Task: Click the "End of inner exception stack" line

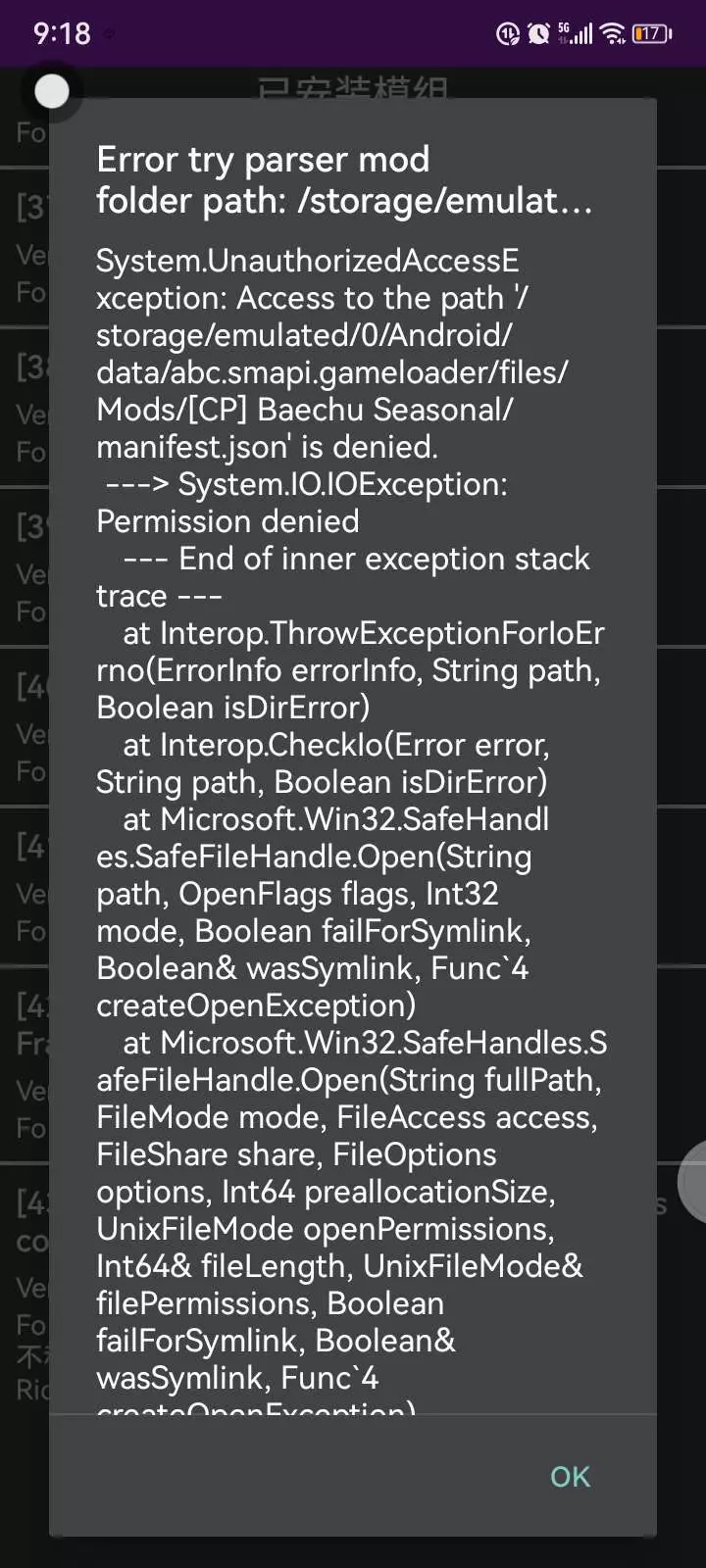Action: pos(356,559)
